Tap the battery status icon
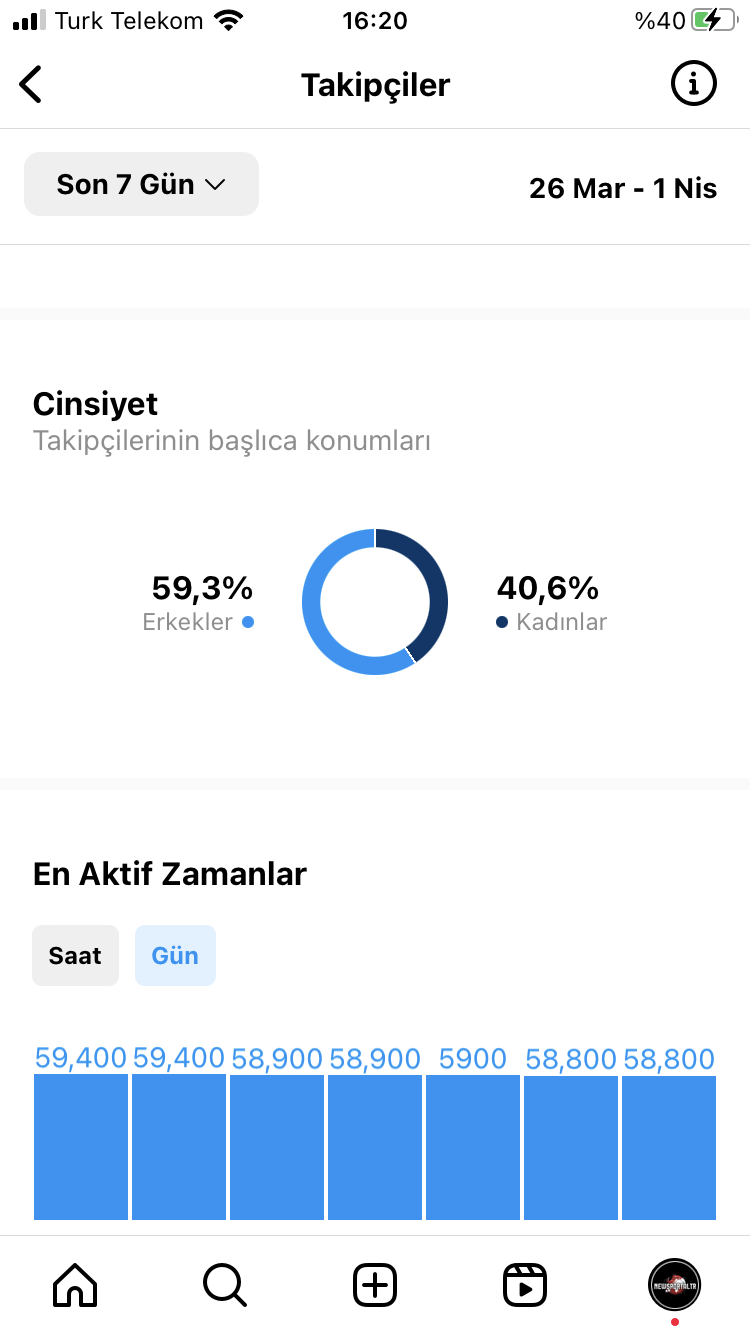The image size is (750, 1334). pos(714,21)
